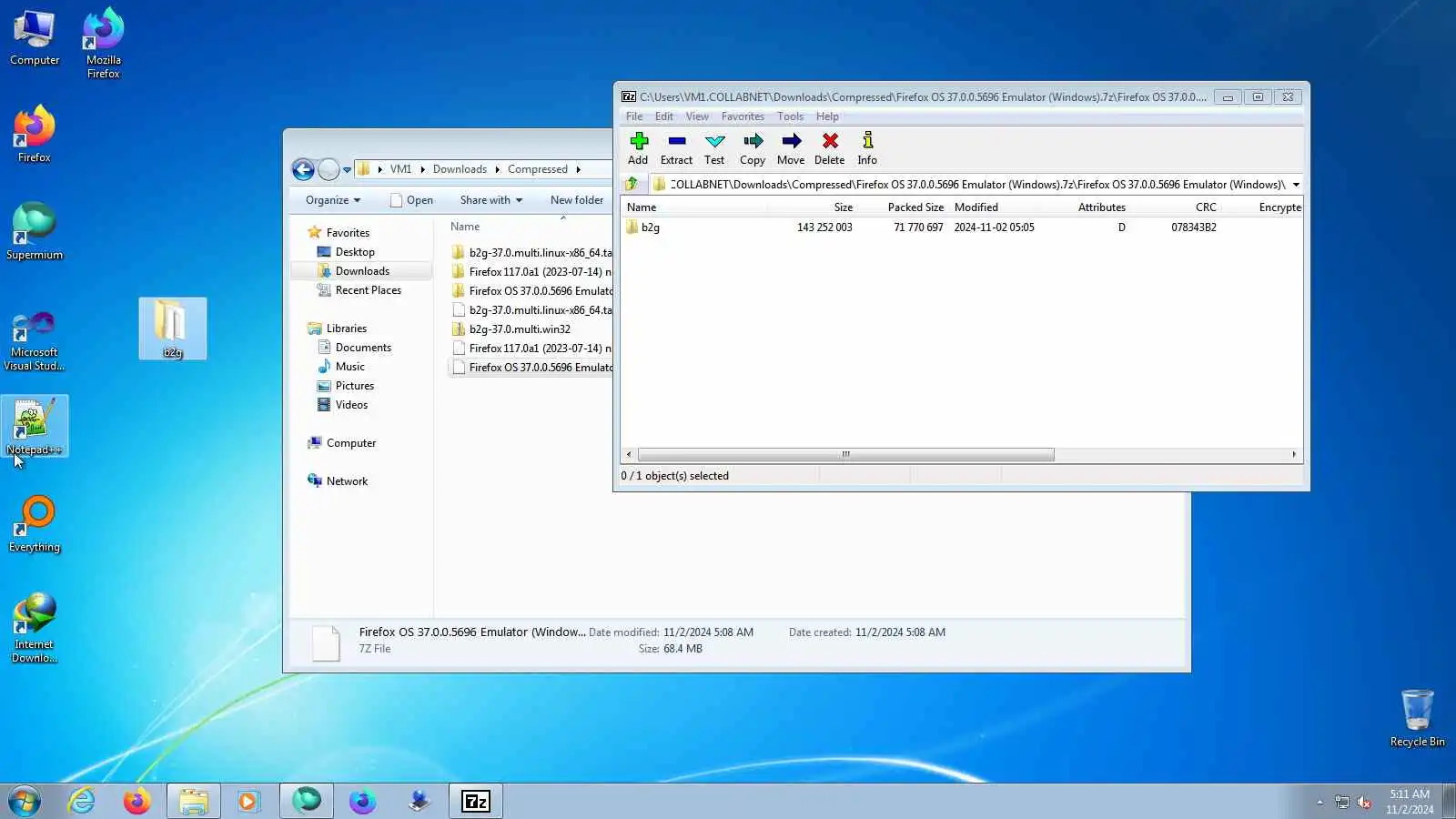Screen dimensions: 1456x819
Task: Open the Windows Start menu
Action: click(x=25, y=801)
